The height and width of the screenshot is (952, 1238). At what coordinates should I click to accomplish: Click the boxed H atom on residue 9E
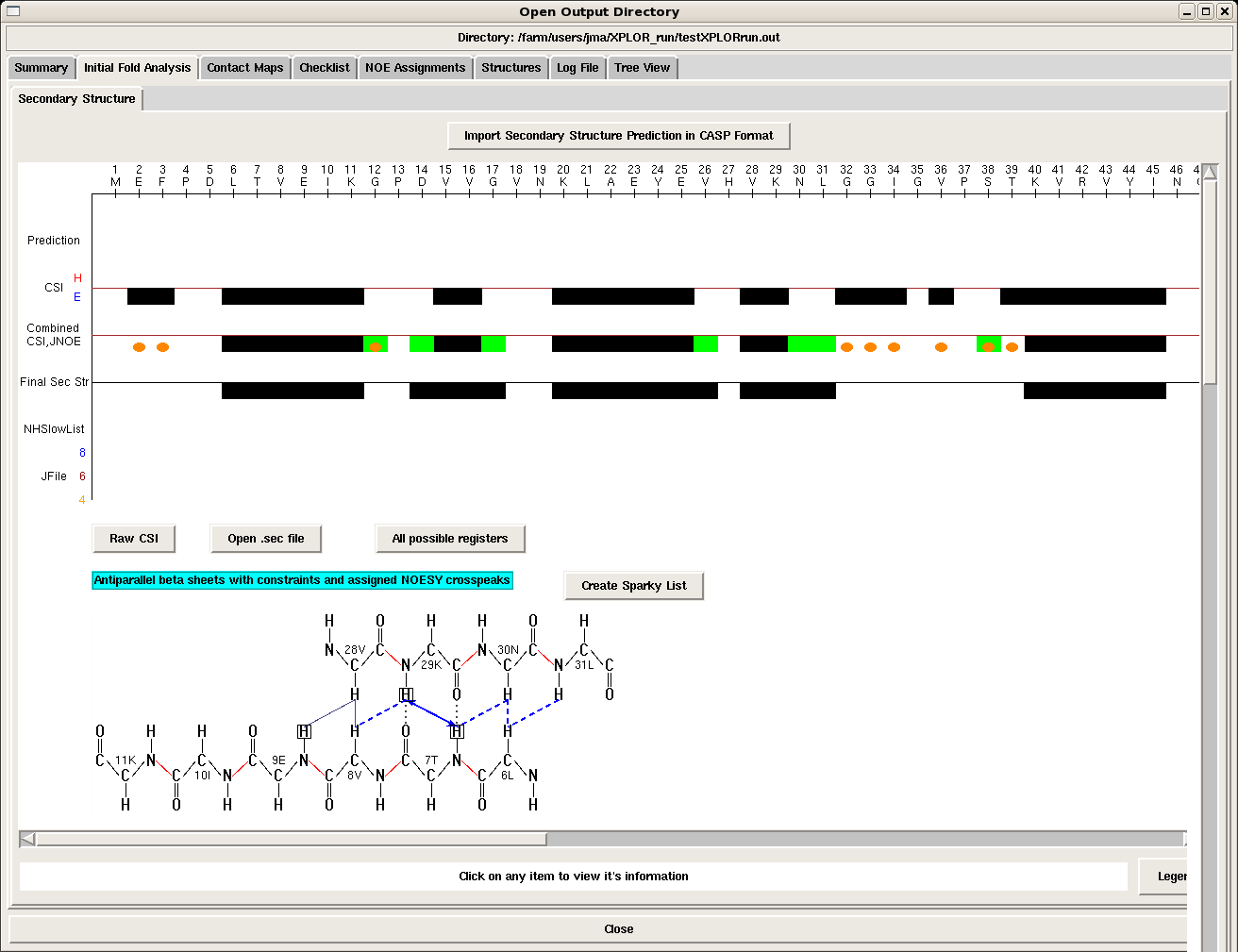304,731
